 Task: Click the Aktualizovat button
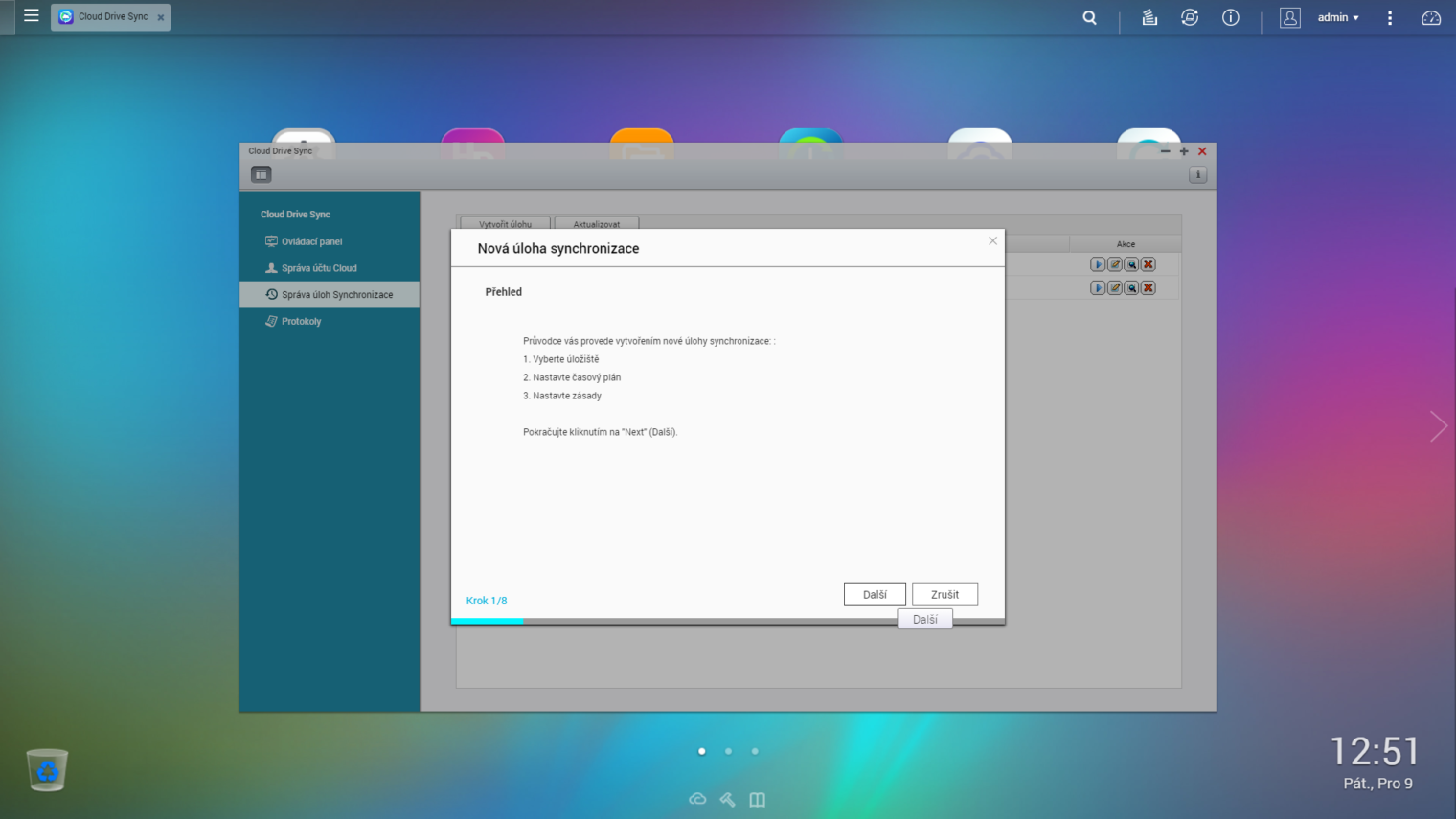pos(596,223)
